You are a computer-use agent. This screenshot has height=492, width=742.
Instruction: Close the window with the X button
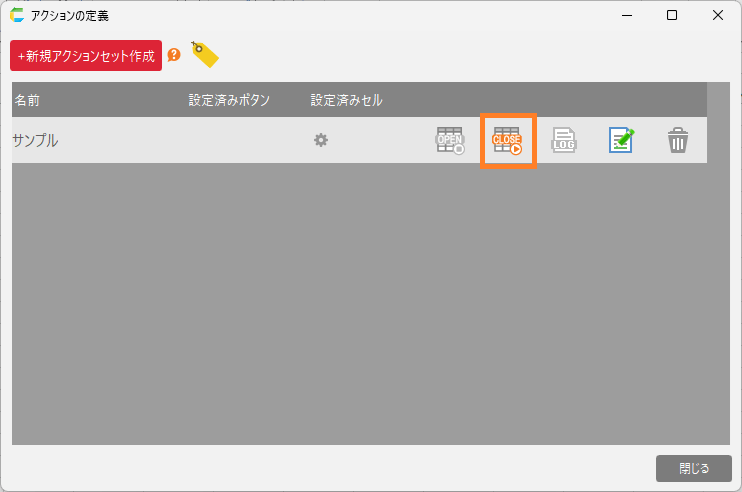[718, 15]
